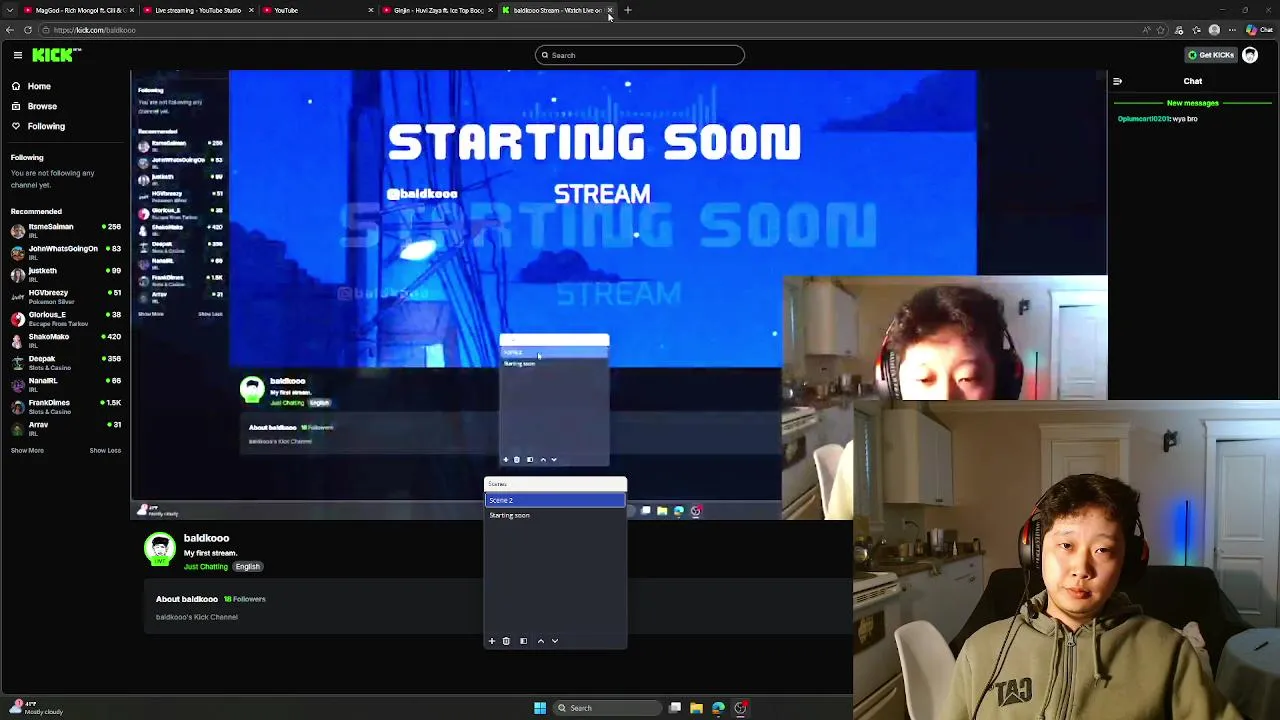Image resolution: width=1280 pixels, height=720 pixels.
Task: Expand recommended list with Show More
Action: point(27,450)
